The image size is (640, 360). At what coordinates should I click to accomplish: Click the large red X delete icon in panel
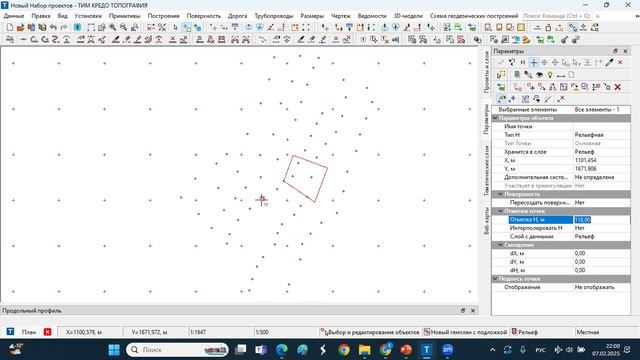618,87
